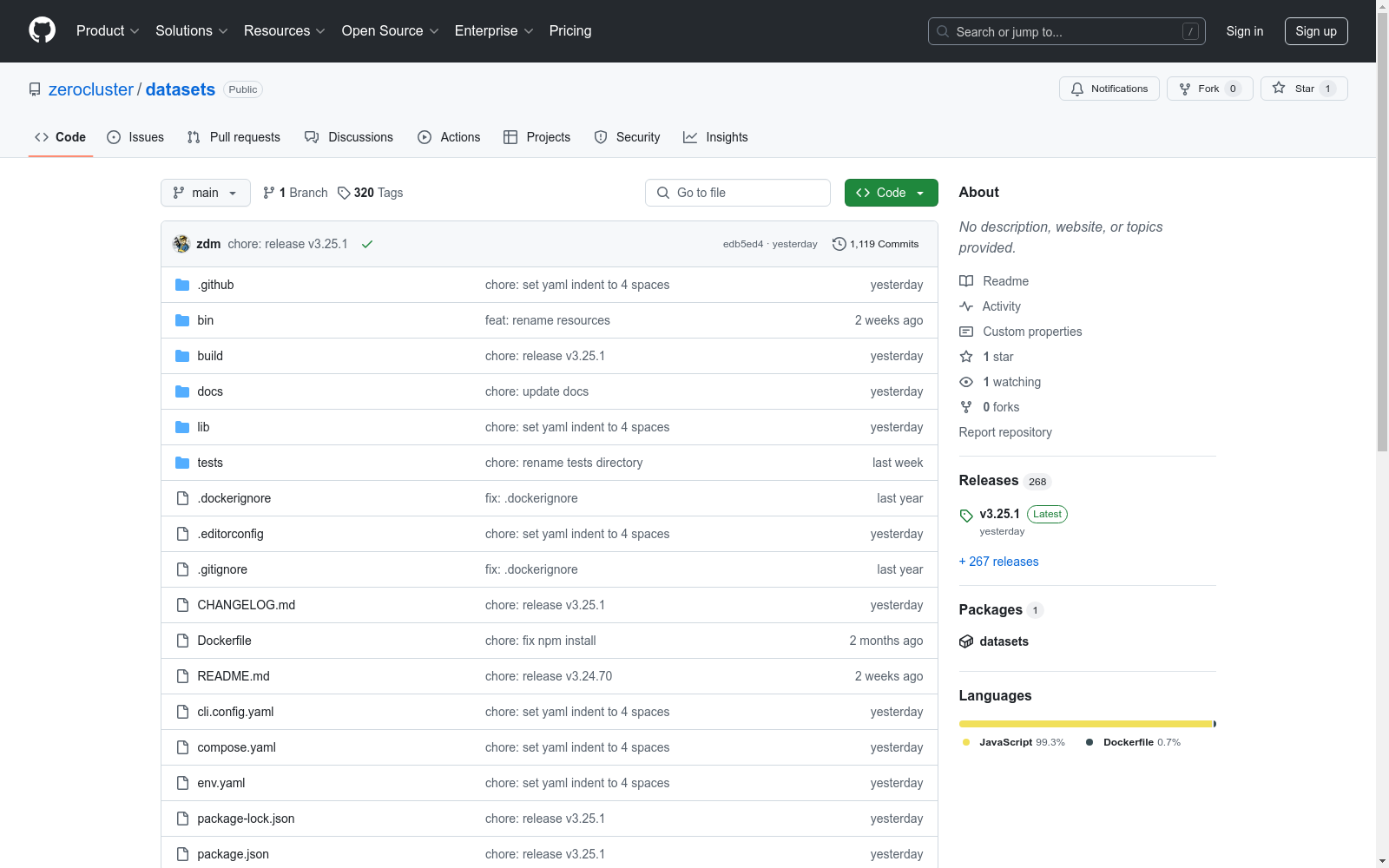Open the edb5ed4 commit hash
Viewport: 1389px width, 868px height.
tap(743, 244)
